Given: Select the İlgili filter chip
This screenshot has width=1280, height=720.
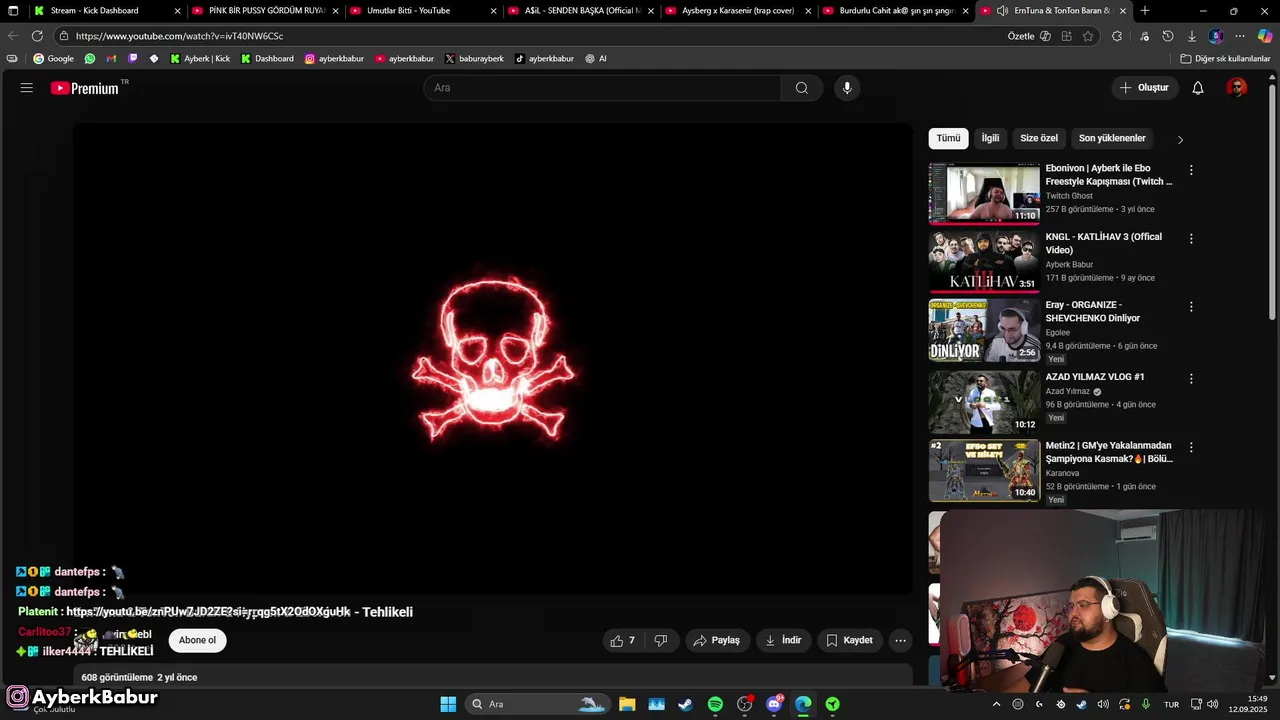Looking at the screenshot, I should point(990,138).
